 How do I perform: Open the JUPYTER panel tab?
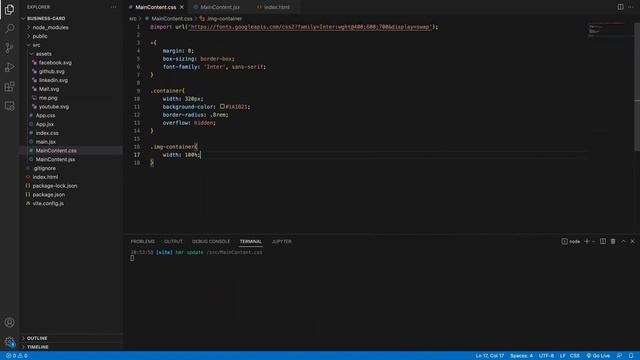point(282,242)
